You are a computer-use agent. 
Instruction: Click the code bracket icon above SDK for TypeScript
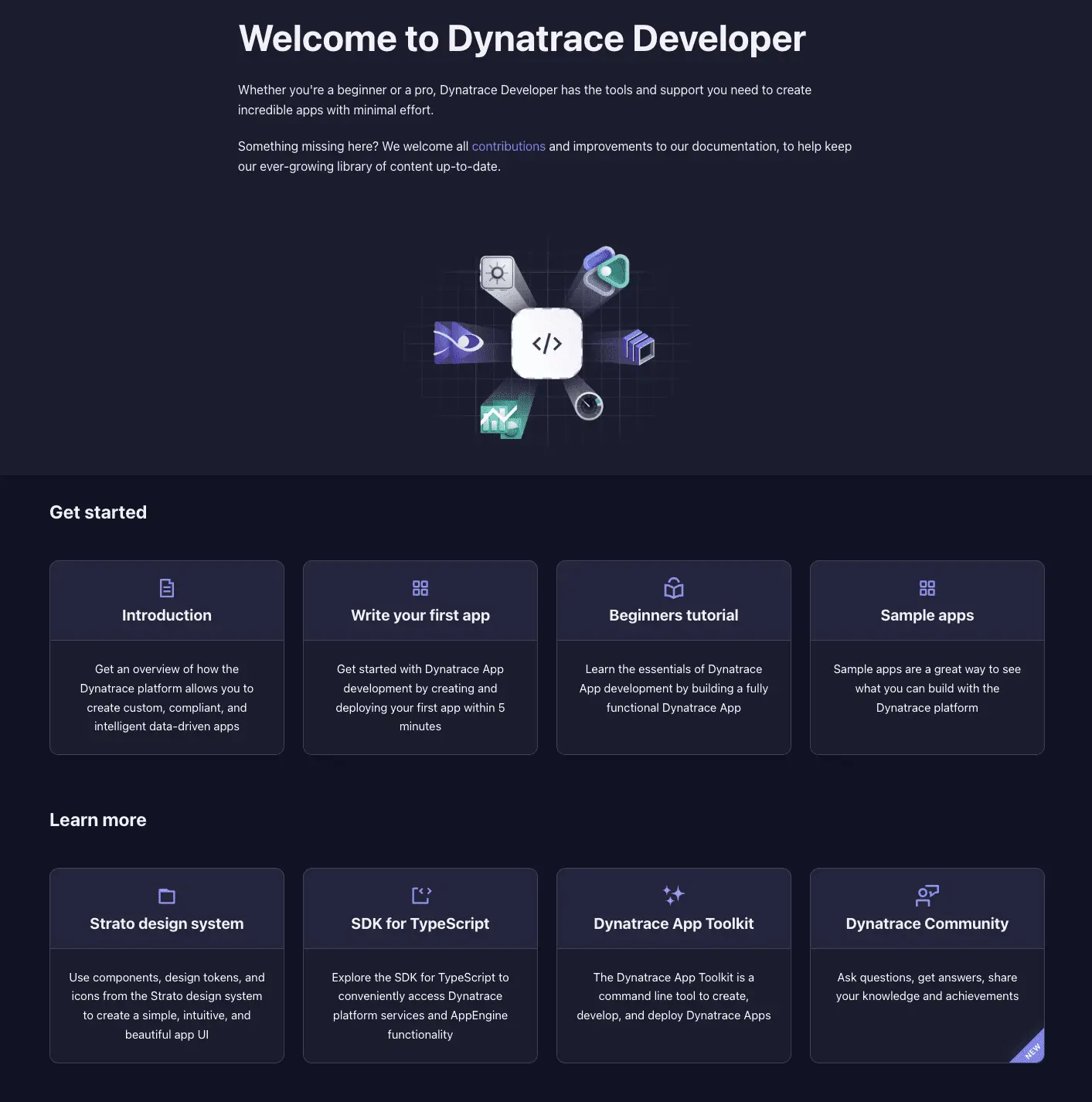(x=421, y=895)
